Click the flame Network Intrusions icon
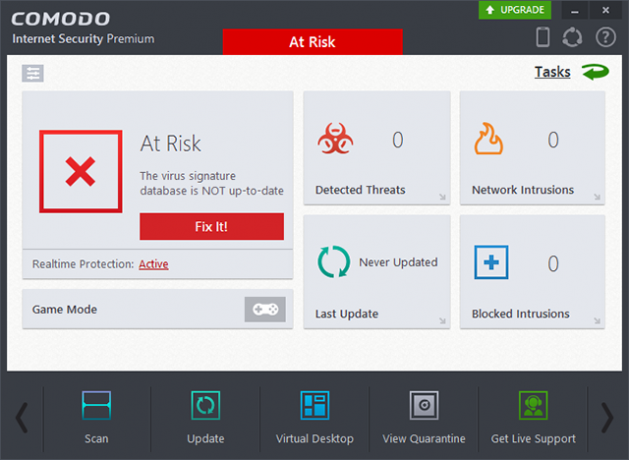The height and width of the screenshot is (460, 629). [488, 139]
